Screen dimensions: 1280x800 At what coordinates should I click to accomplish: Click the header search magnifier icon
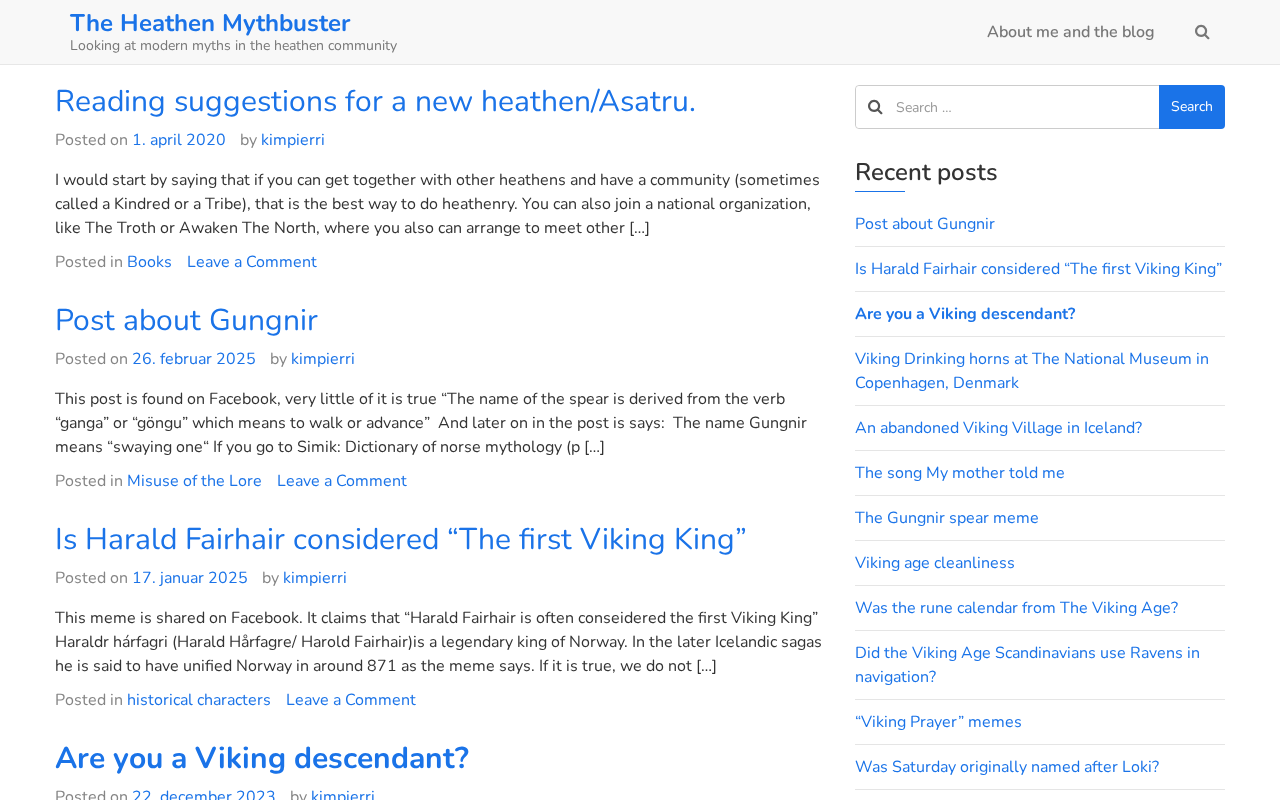pyautogui.click(x=1202, y=32)
